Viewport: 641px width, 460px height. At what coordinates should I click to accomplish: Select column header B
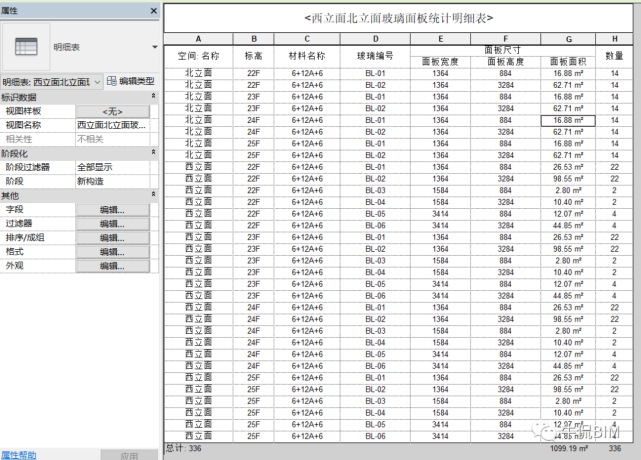pyautogui.click(x=253, y=39)
